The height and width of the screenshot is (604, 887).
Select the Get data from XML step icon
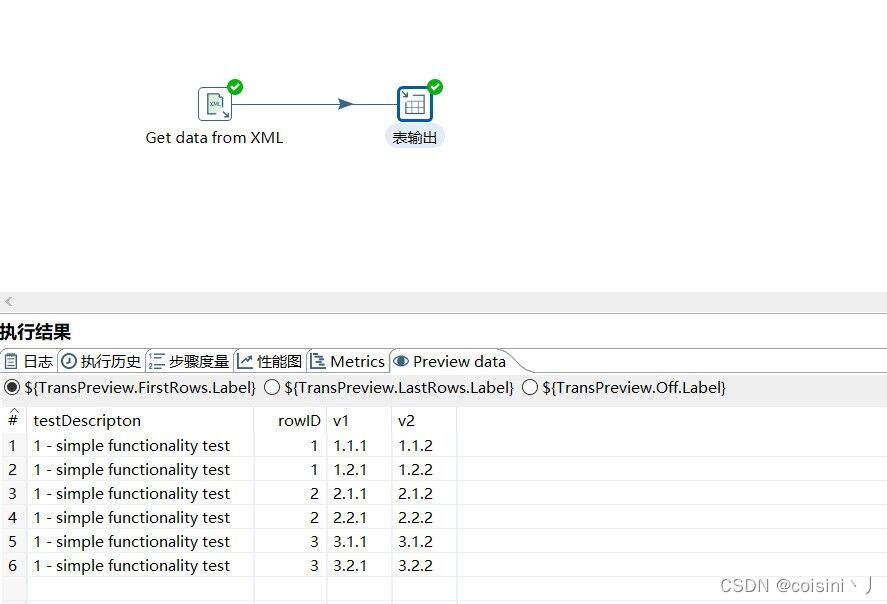pyautogui.click(x=217, y=102)
